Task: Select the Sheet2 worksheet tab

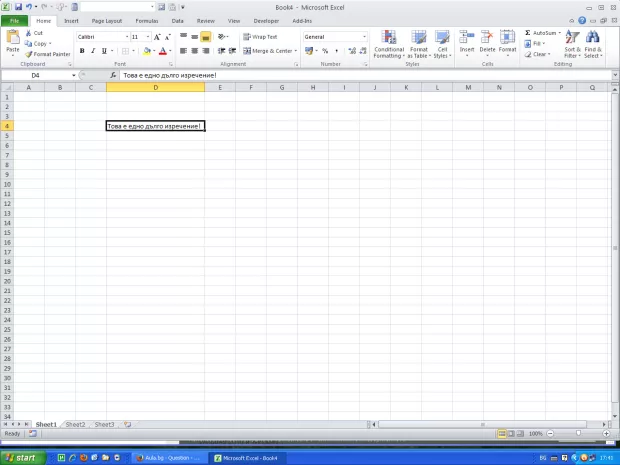Action: [75, 424]
